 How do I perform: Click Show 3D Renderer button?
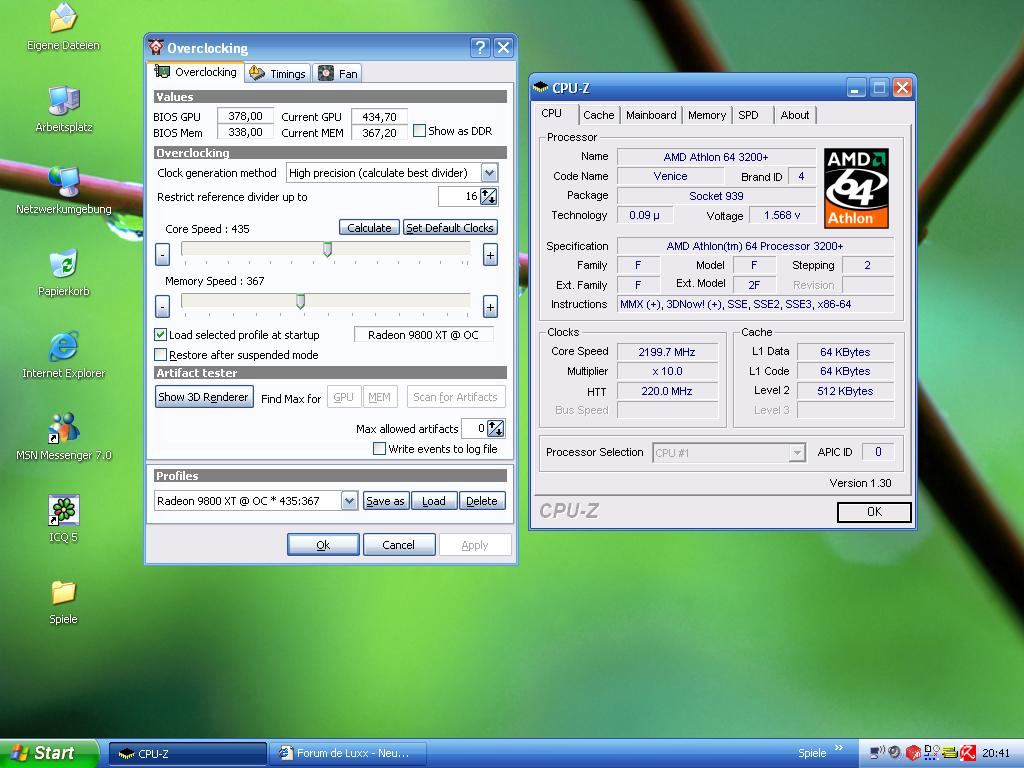204,396
